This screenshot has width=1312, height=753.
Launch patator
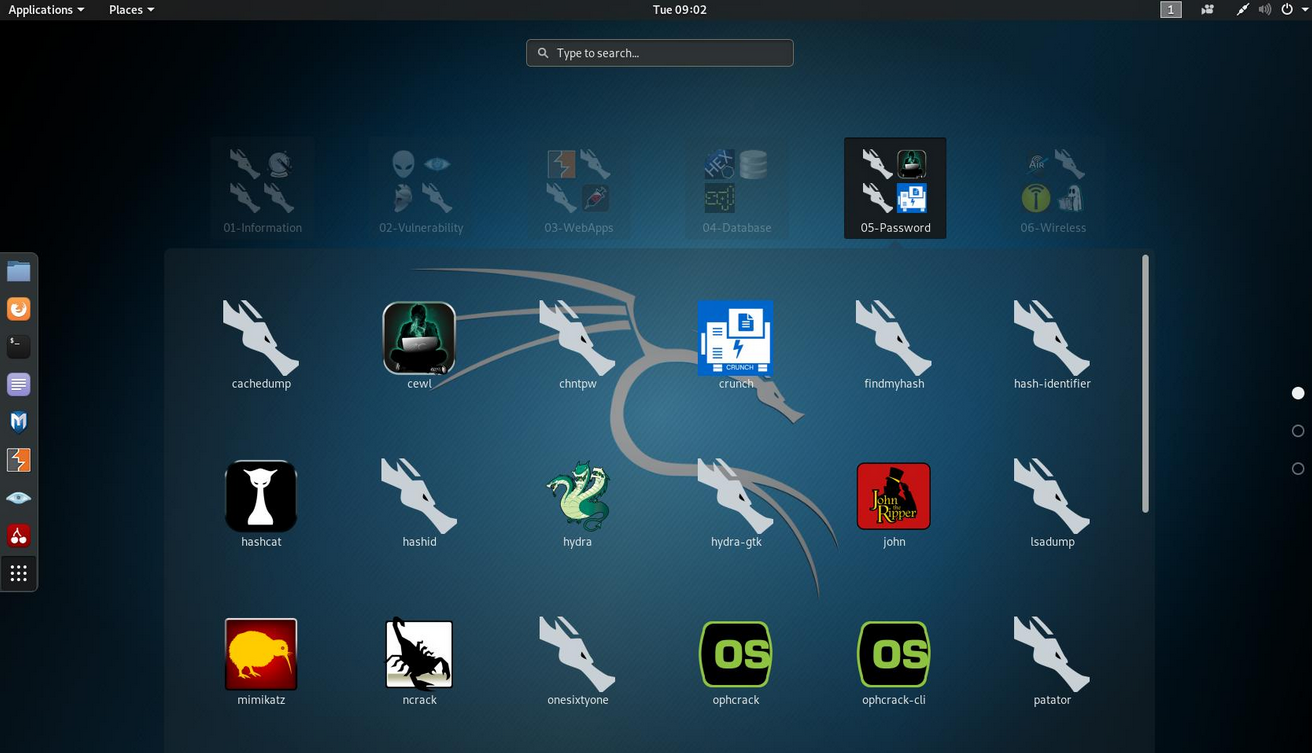[1052, 662]
